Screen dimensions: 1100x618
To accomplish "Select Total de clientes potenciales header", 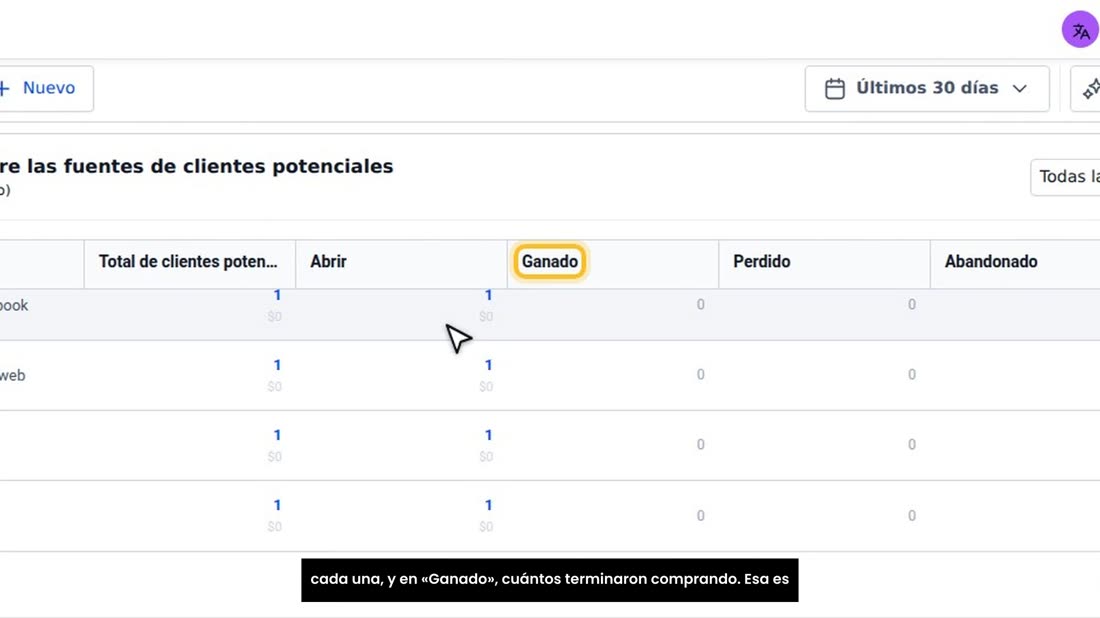I will (x=188, y=262).
